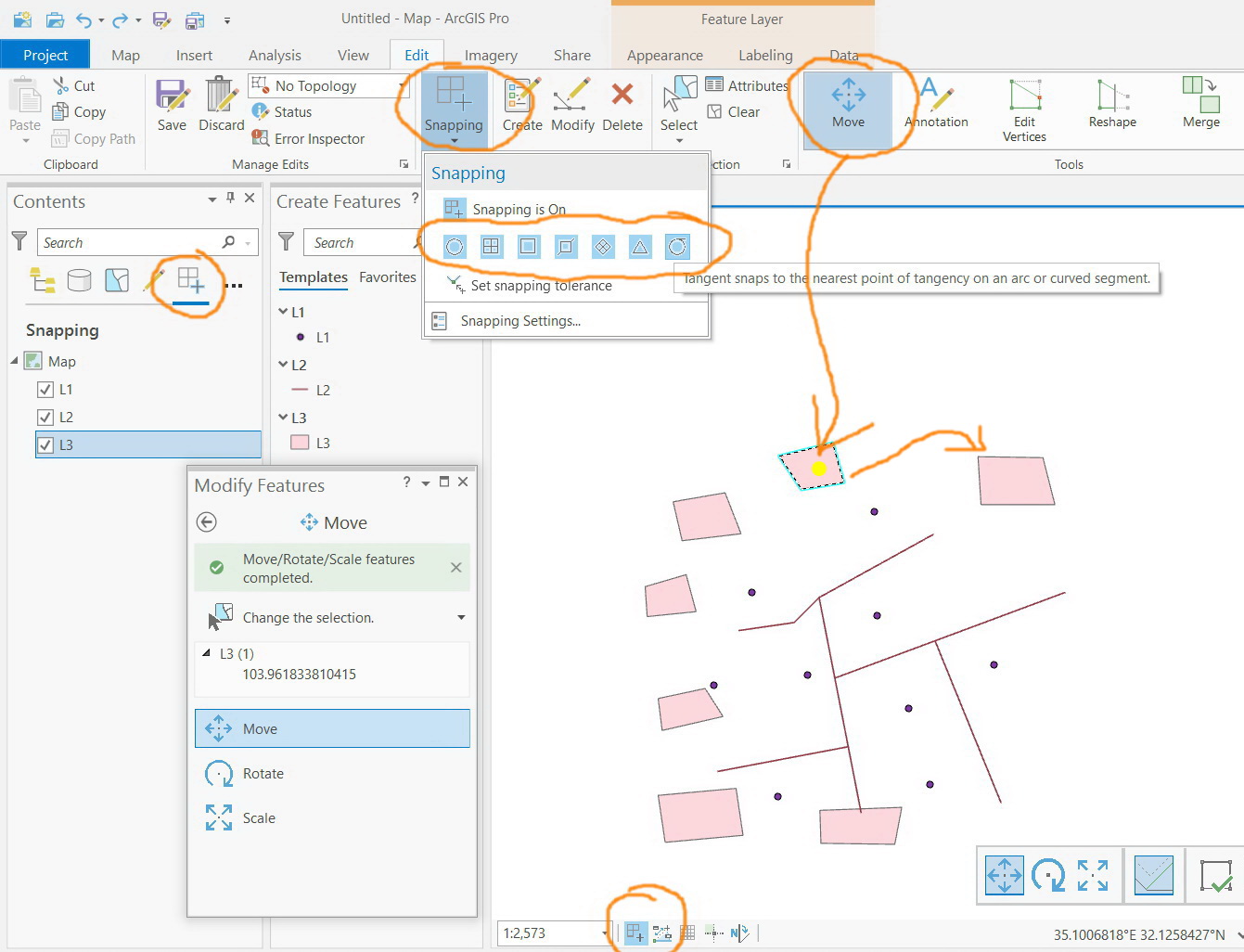Open the Modify features tool
The image size is (1244, 952).
pos(572,104)
